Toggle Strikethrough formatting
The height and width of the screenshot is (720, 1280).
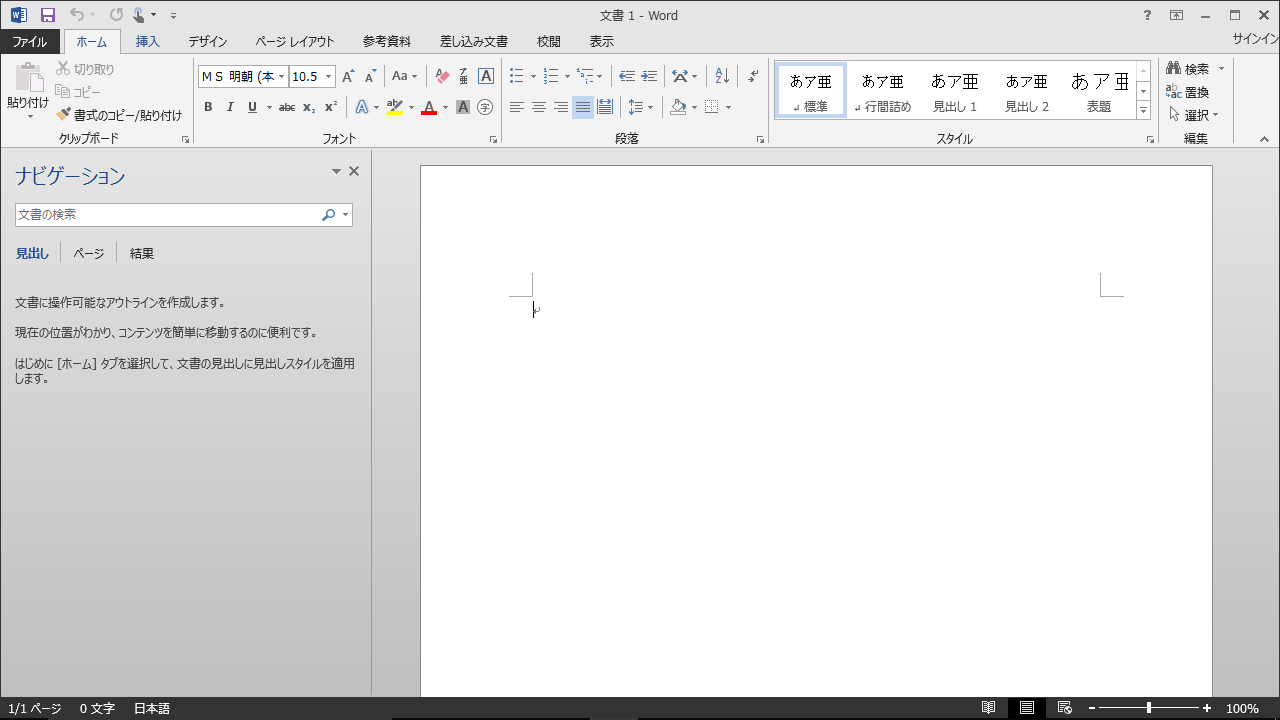pyautogui.click(x=287, y=107)
